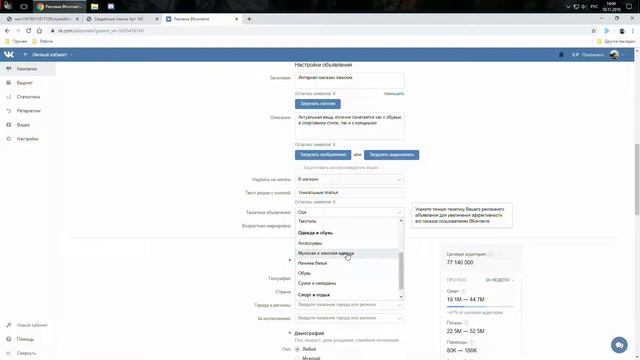
Task: Open File Explorer from the taskbar
Action: [x=95, y=7]
